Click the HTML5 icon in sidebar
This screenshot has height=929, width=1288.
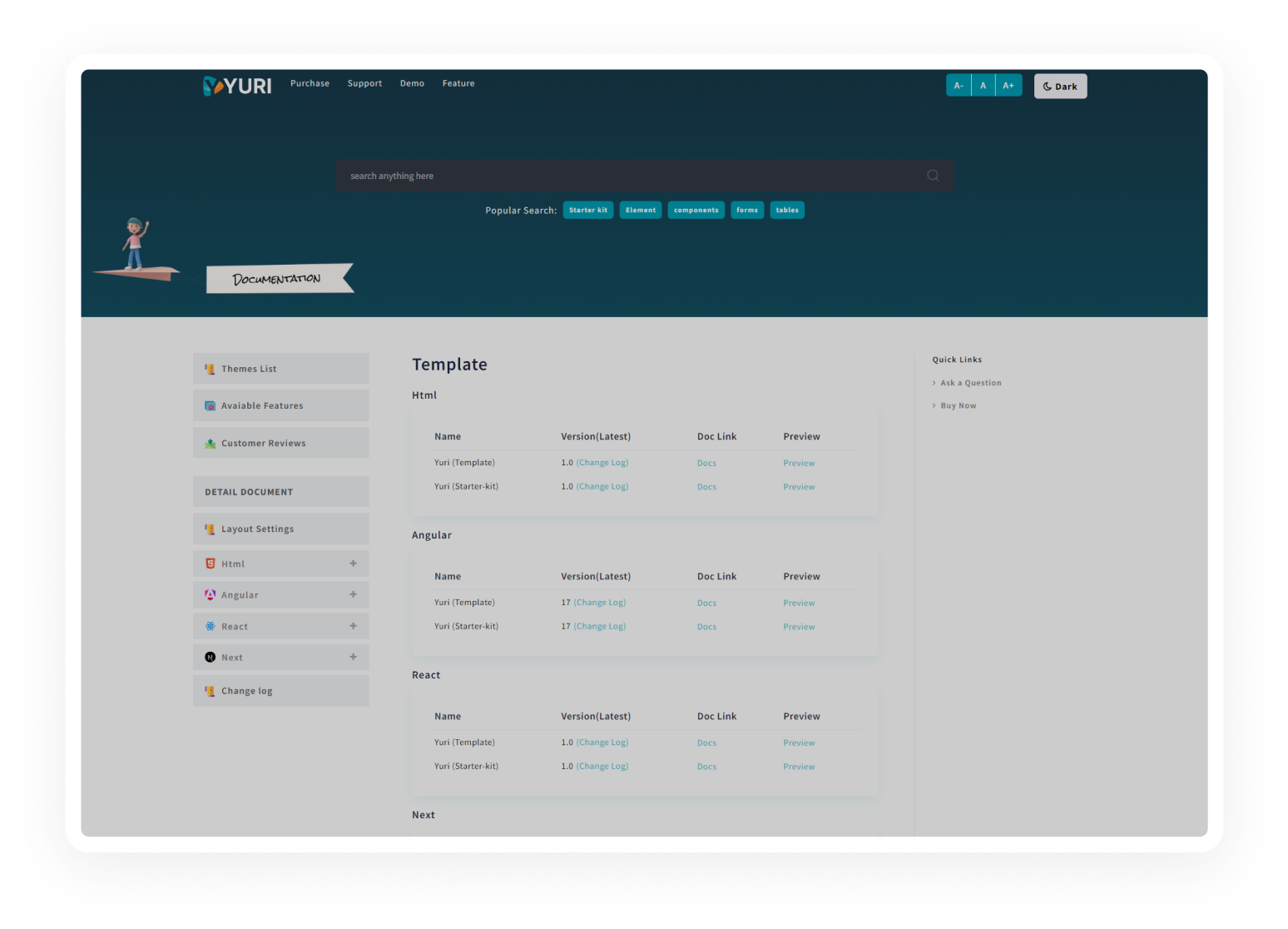coord(211,564)
